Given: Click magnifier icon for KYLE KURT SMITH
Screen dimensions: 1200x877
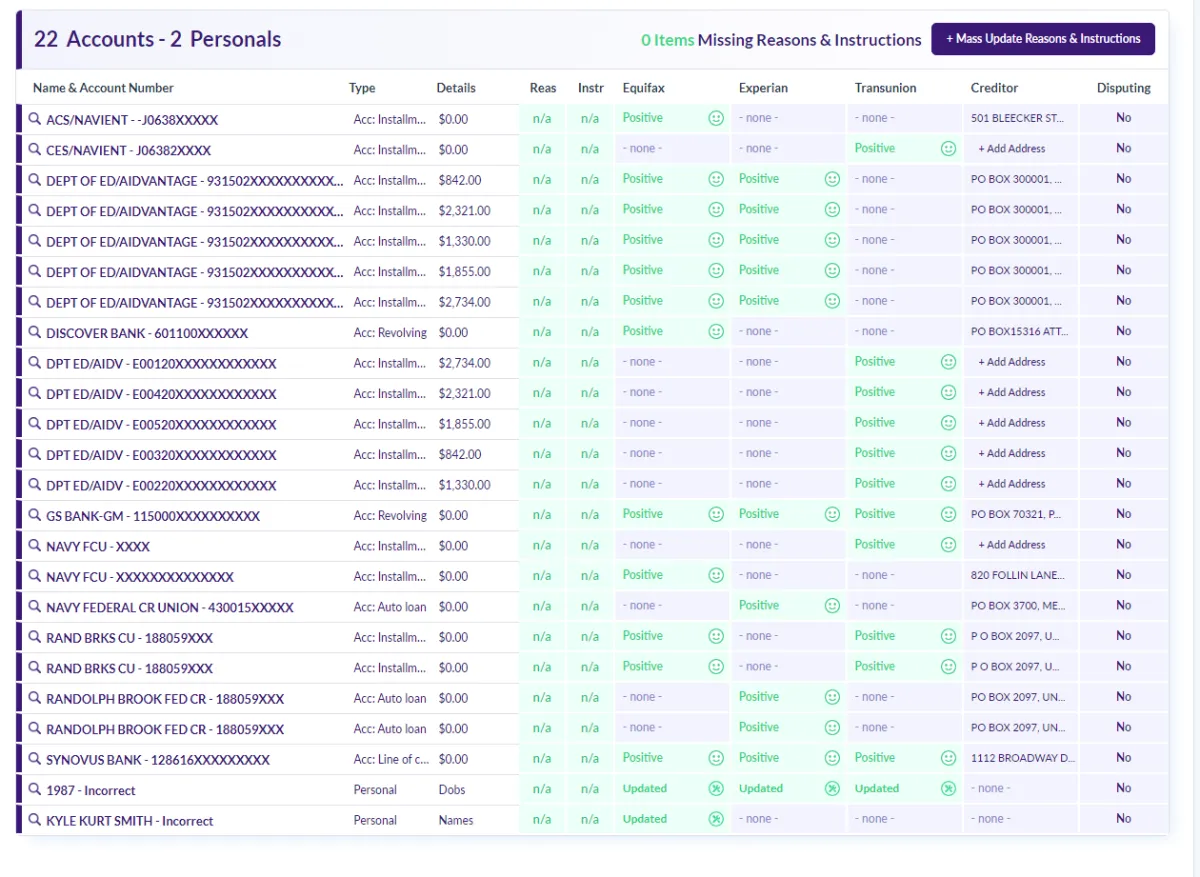Looking at the screenshot, I should 34,820.
